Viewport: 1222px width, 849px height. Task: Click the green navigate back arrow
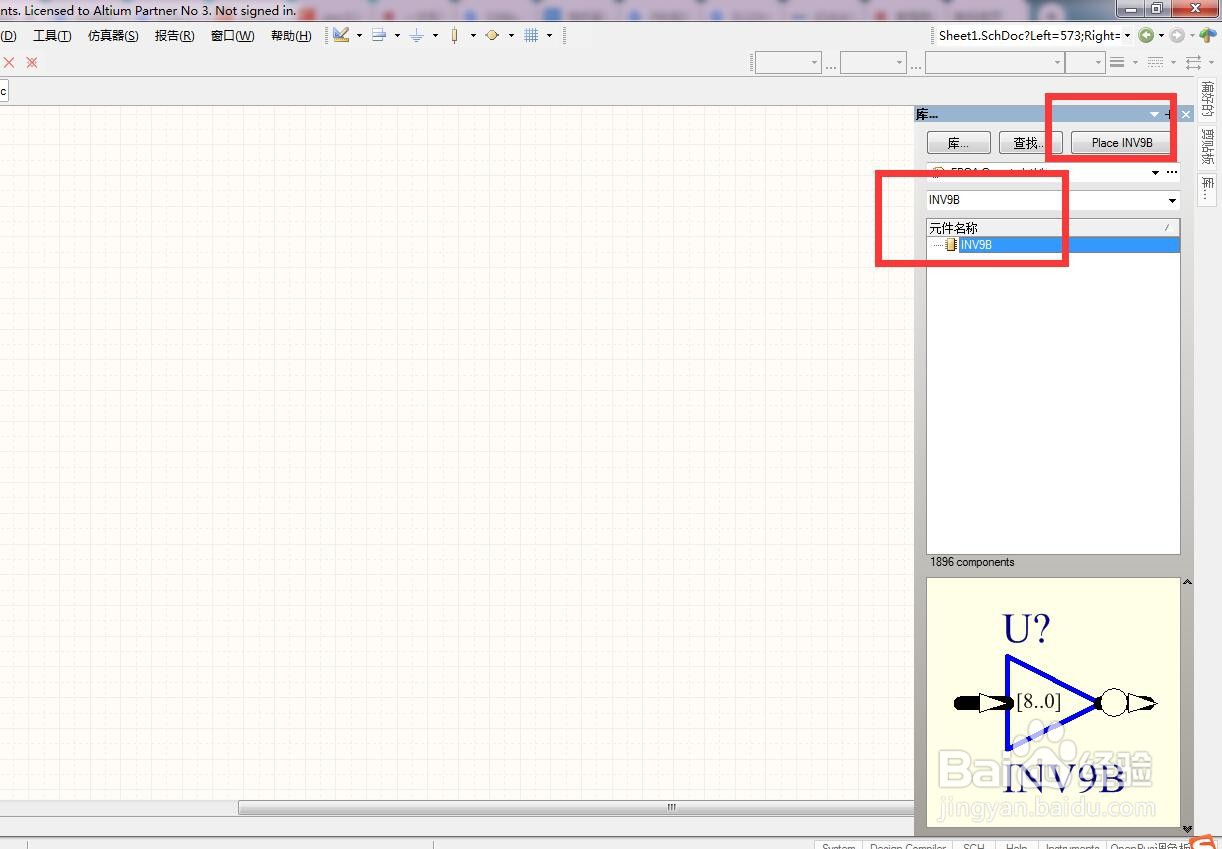click(1146, 35)
